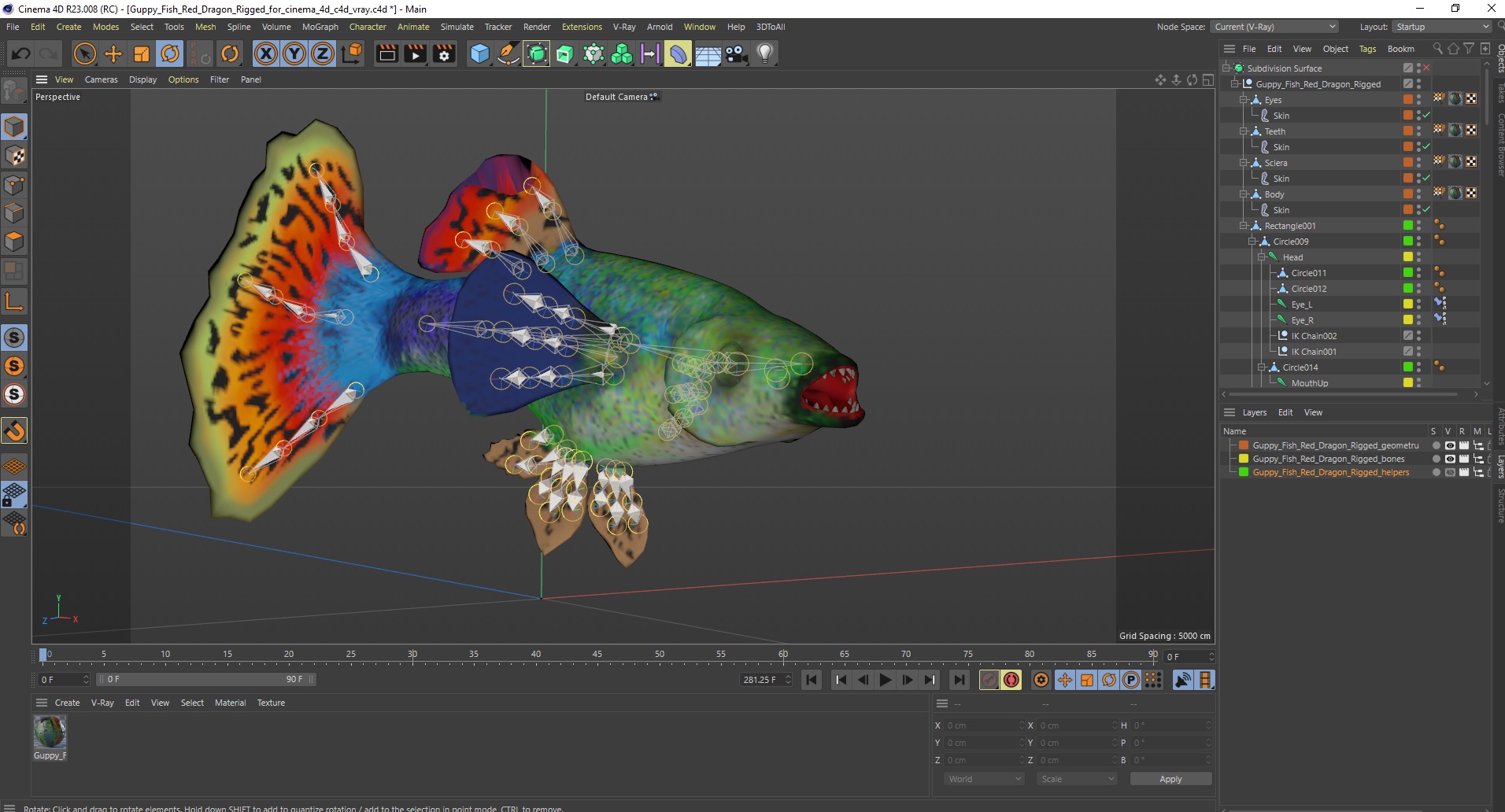
Task: Click the orange layer swatch of Eyes
Action: click(x=1408, y=99)
